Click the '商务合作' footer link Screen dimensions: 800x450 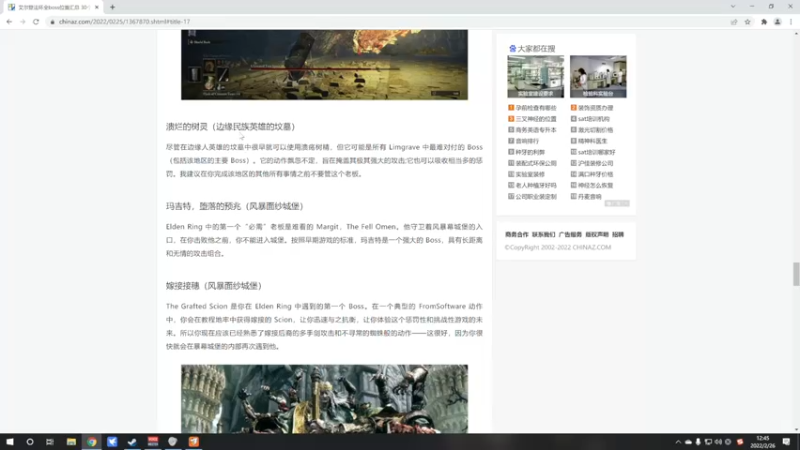(517, 235)
